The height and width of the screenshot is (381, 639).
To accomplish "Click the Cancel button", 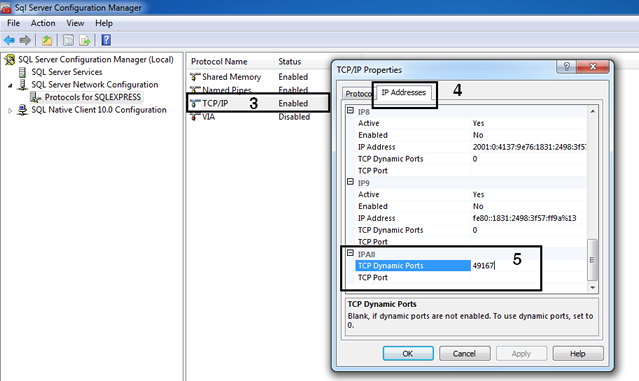I will (464, 354).
